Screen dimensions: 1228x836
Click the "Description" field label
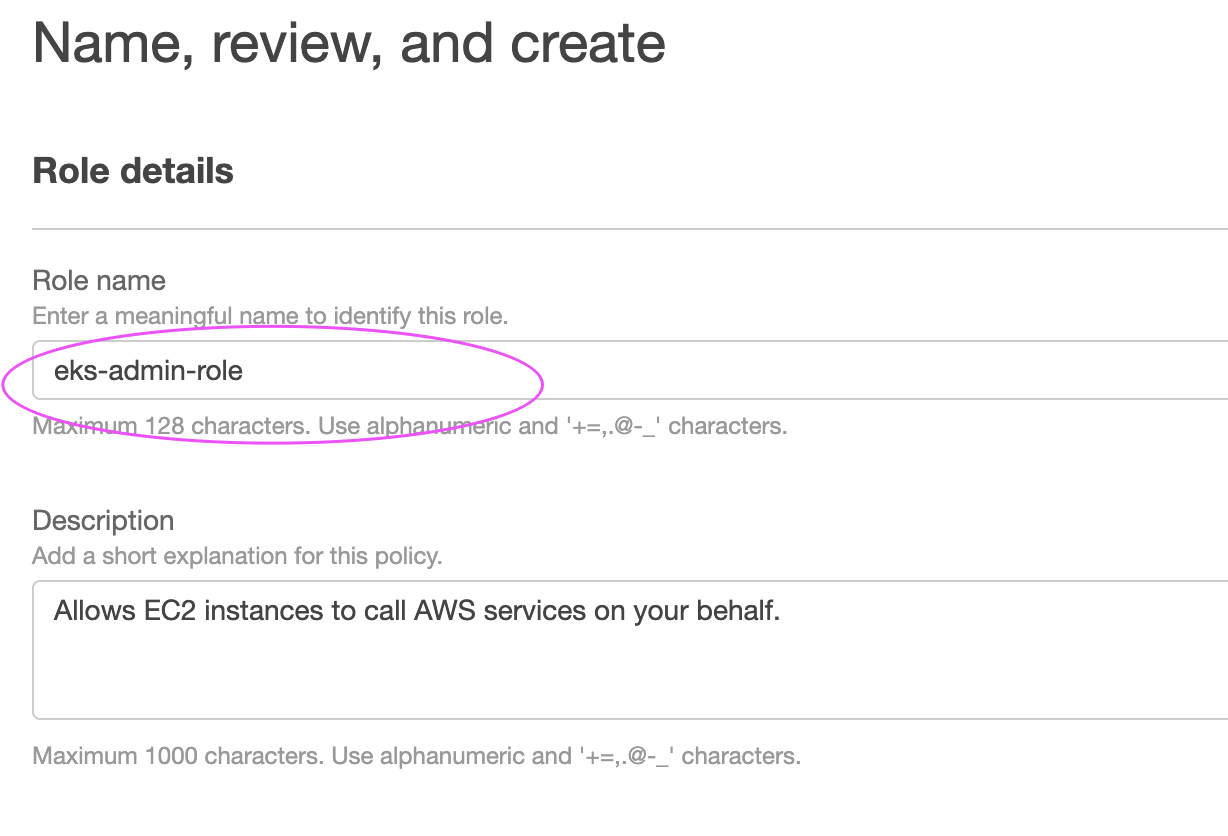(x=103, y=520)
